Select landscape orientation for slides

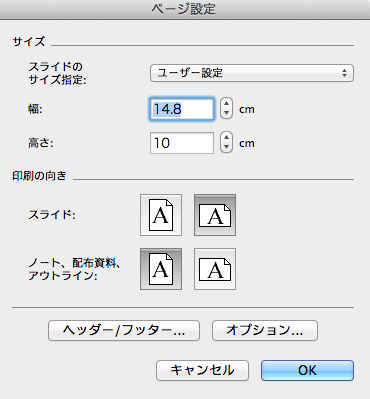coord(215,215)
